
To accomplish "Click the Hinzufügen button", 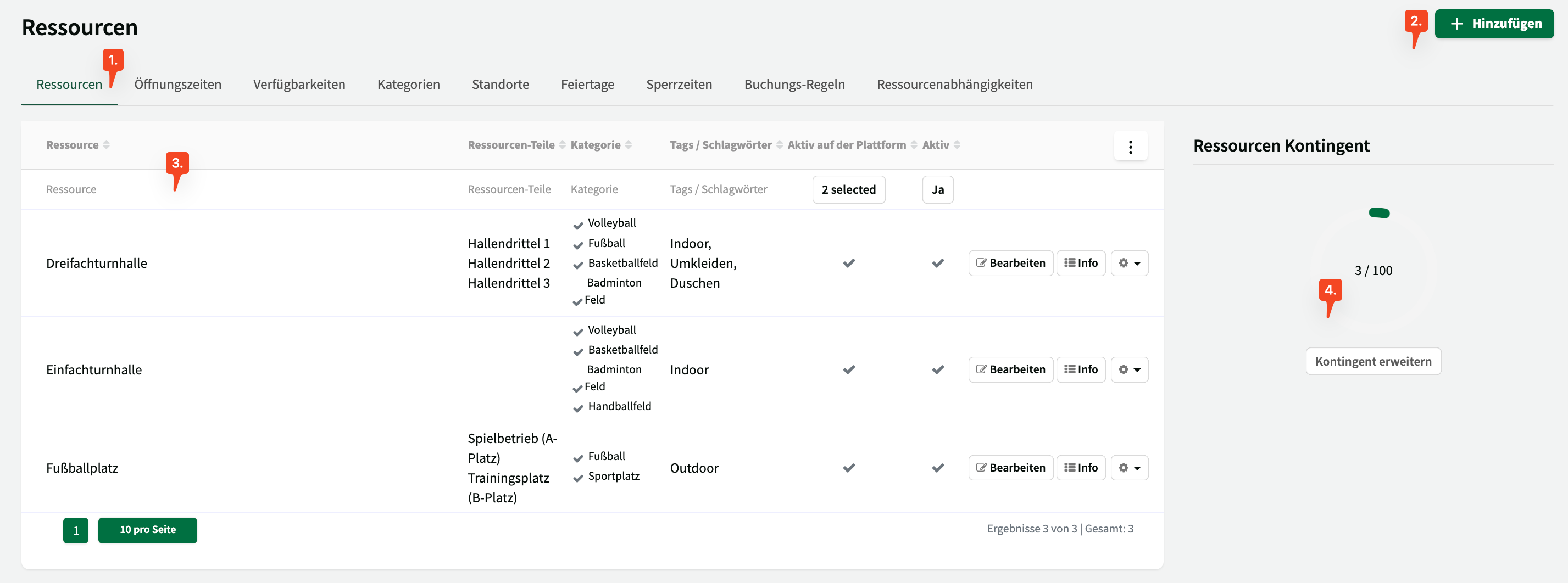I will click(x=1493, y=24).
